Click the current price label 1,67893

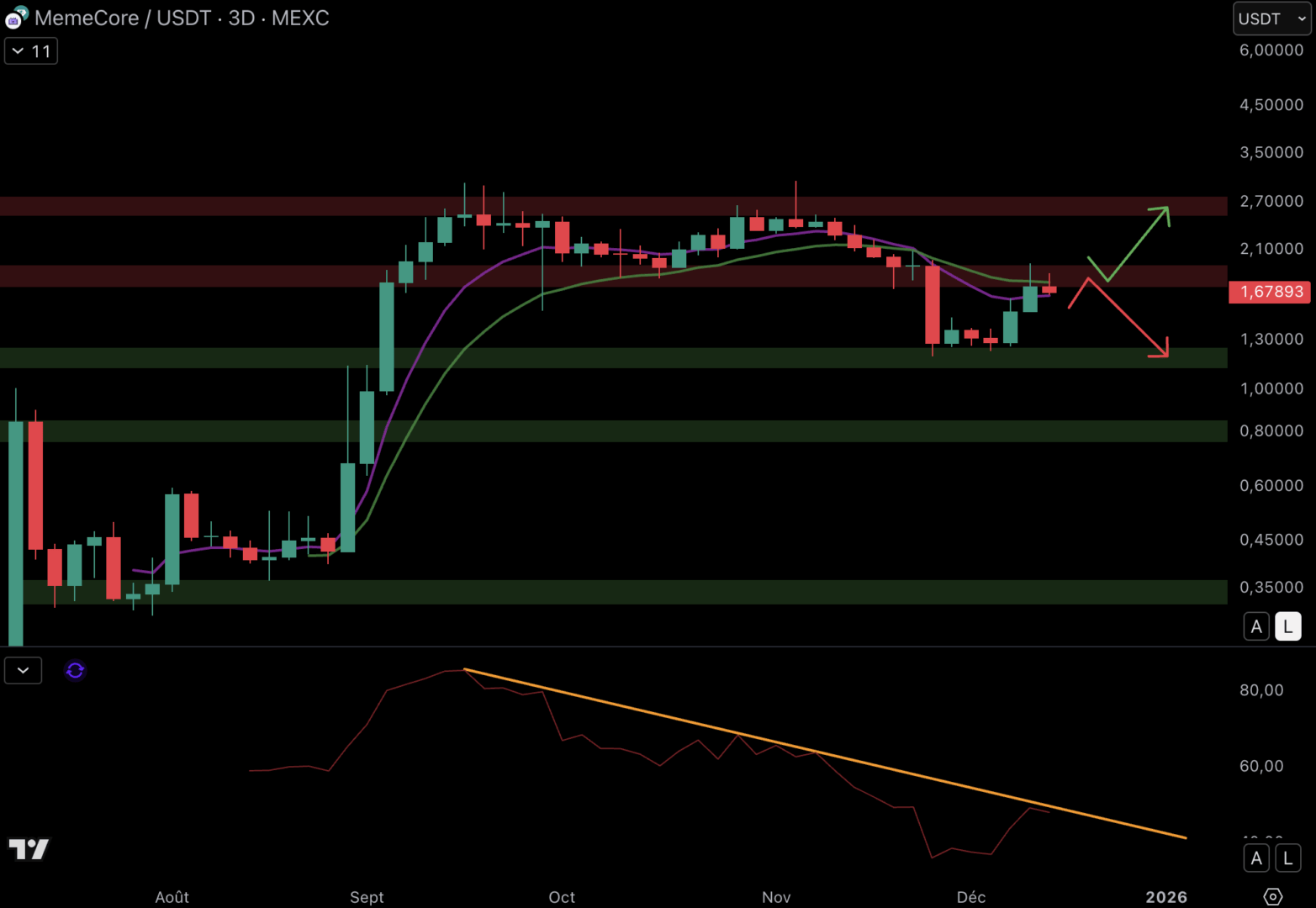(x=1271, y=292)
